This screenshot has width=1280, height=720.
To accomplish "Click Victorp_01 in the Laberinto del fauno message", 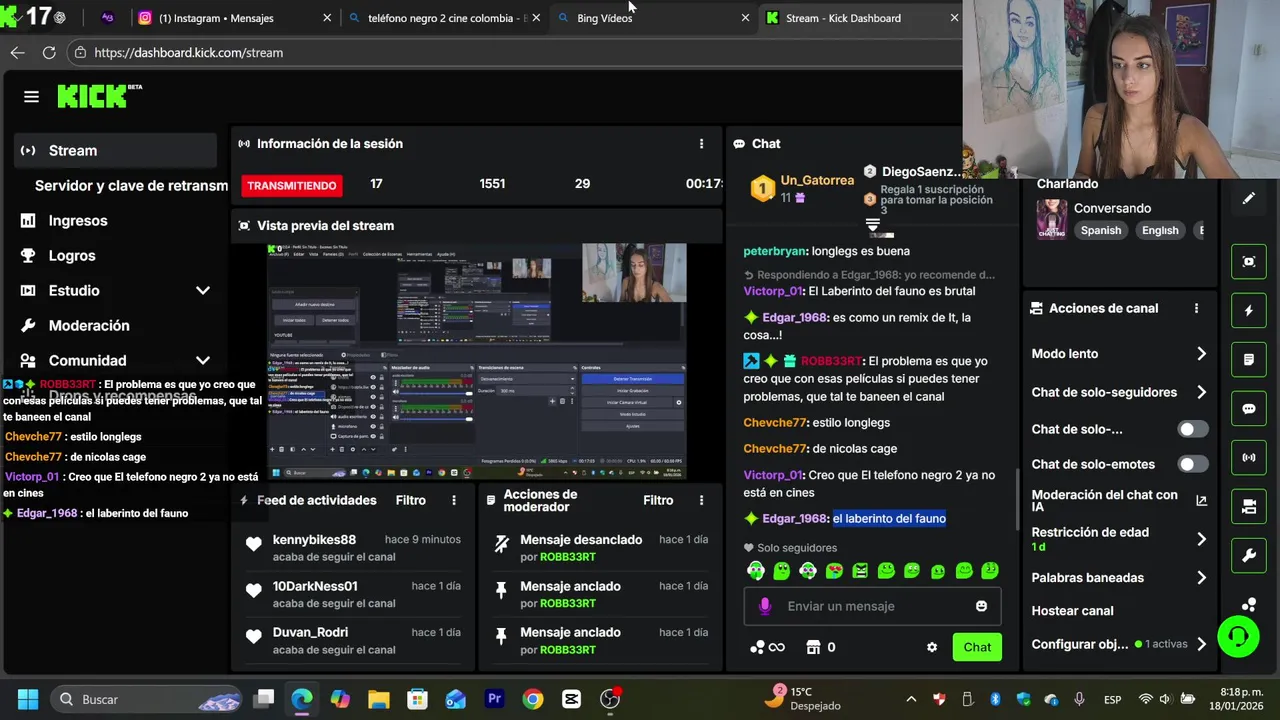I will click(x=772, y=291).
